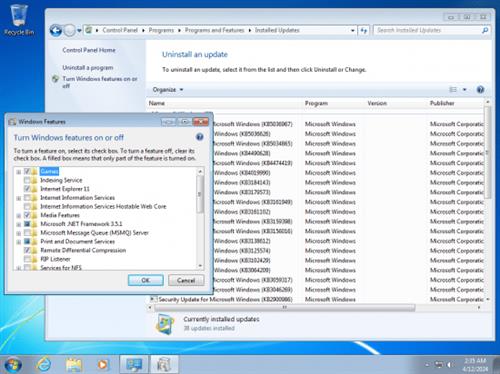The width and height of the screenshot is (500, 374).
Task: Switch to the Control Panel taskbar button
Action: pos(134,364)
